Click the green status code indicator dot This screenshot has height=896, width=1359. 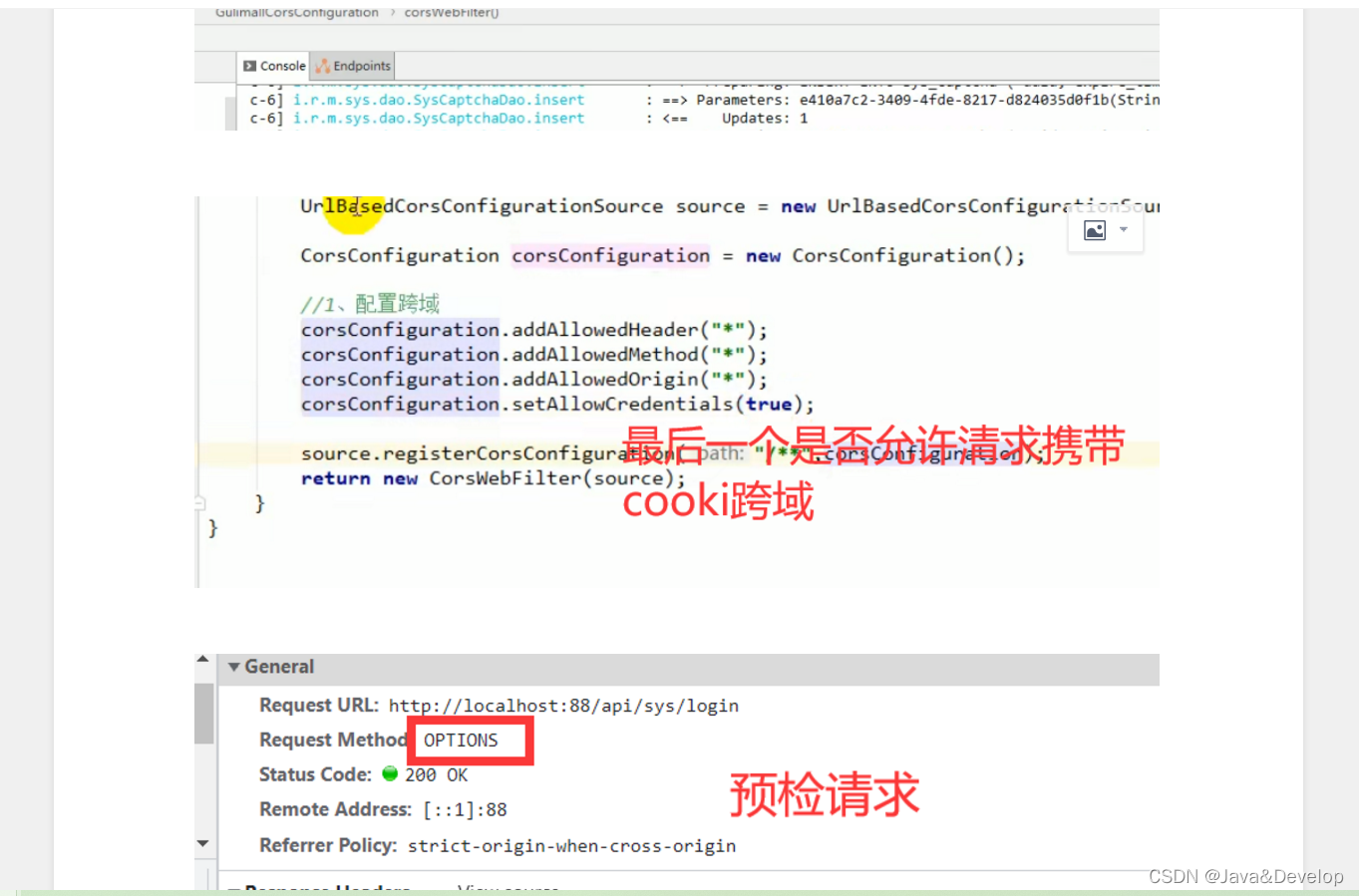[390, 773]
